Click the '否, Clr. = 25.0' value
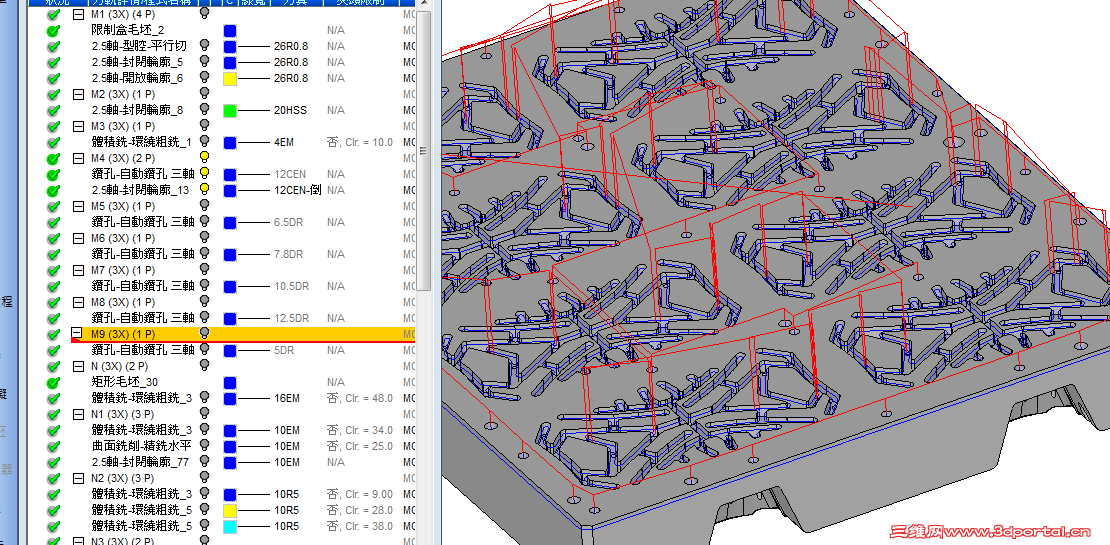The image size is (1110, 545). 360,447
